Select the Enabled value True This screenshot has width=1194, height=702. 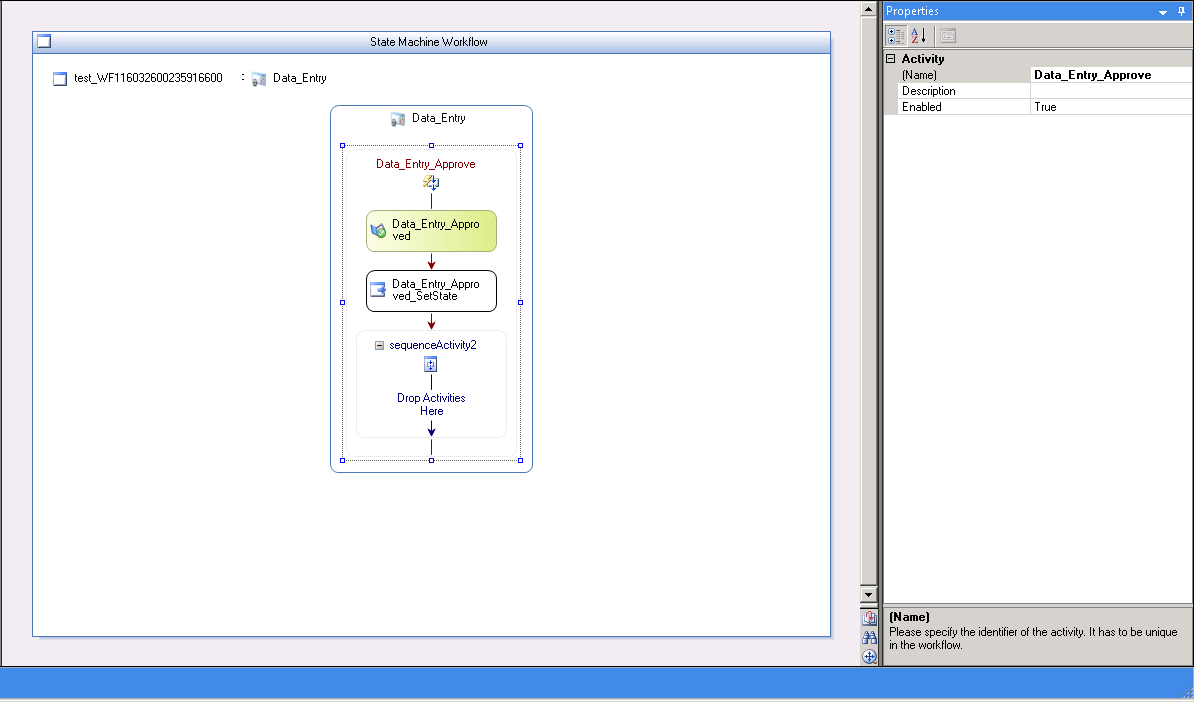pyautogui.click(x=1111, y=107)
